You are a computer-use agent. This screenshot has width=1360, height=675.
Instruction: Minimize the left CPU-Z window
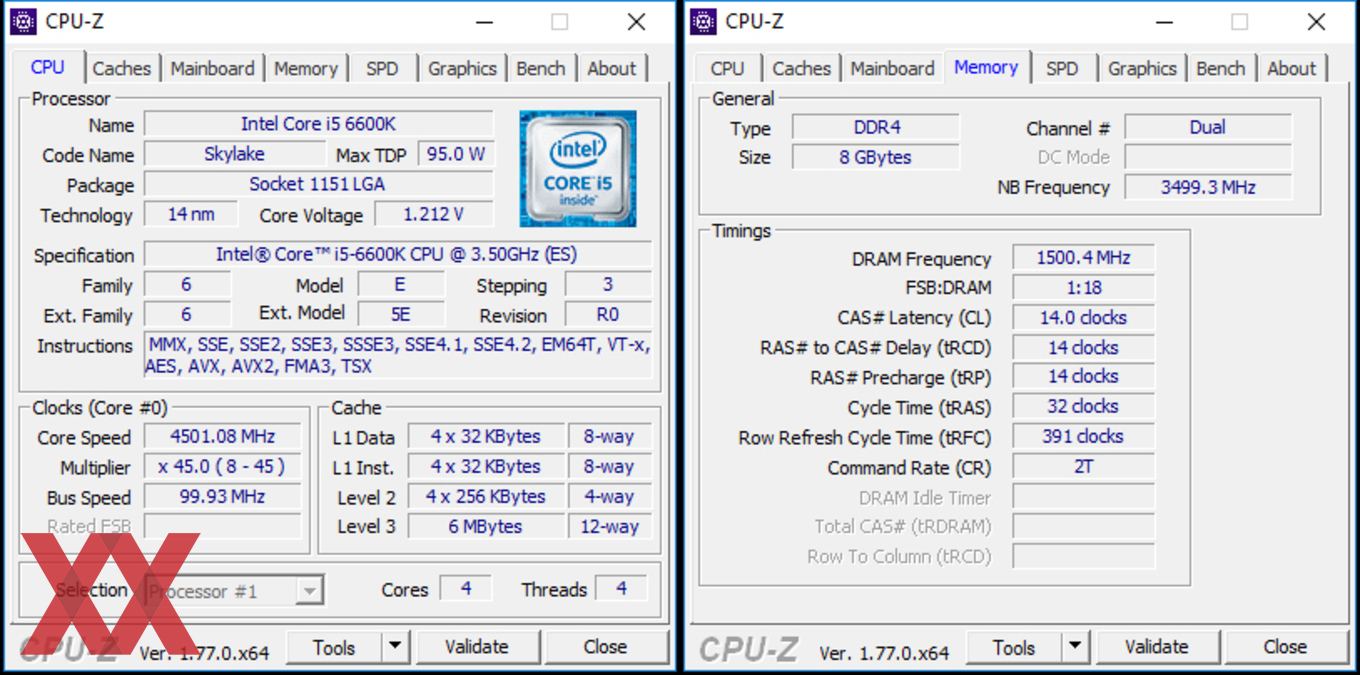pos(484,22)
